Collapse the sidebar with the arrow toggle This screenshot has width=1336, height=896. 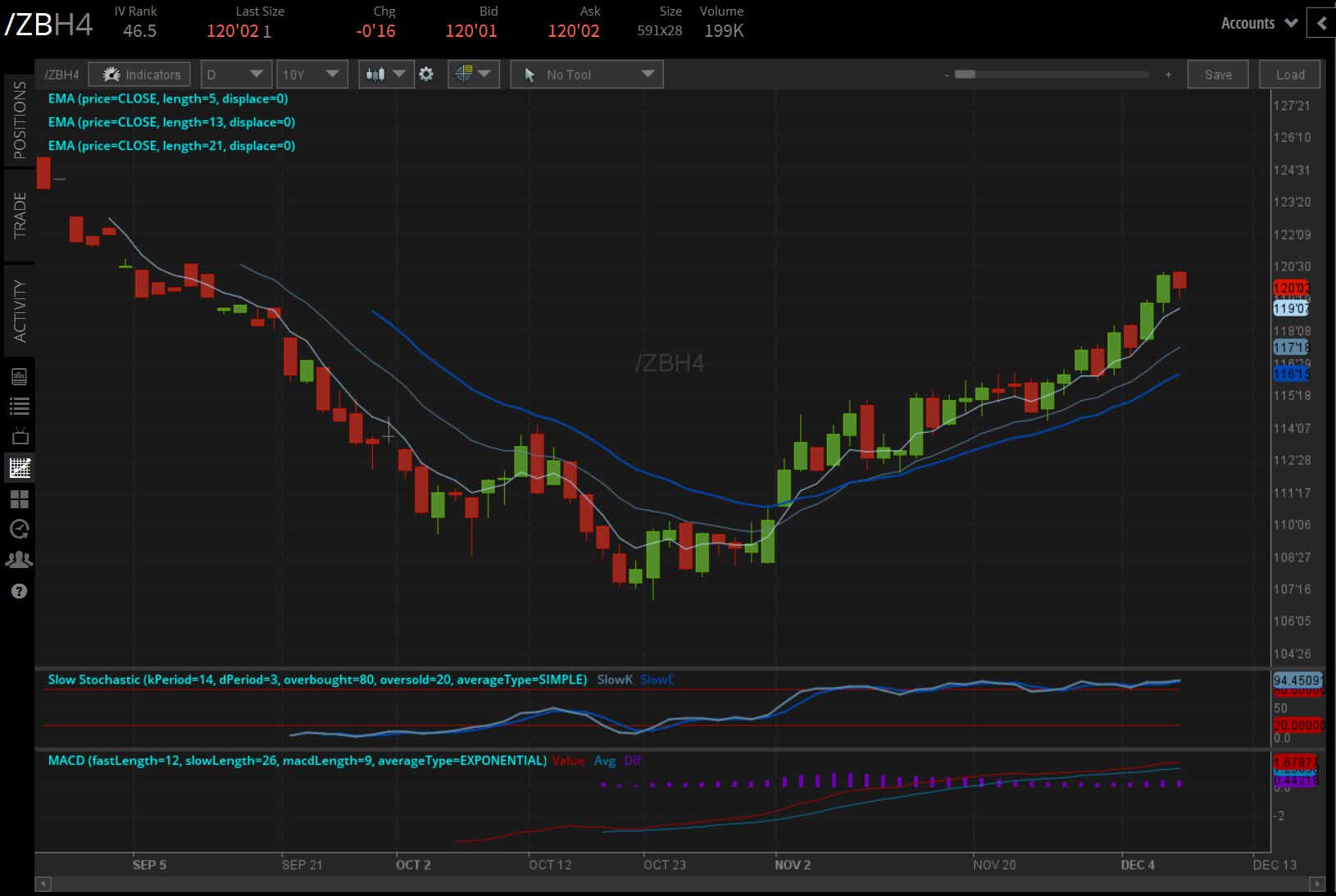point(1320,24)
